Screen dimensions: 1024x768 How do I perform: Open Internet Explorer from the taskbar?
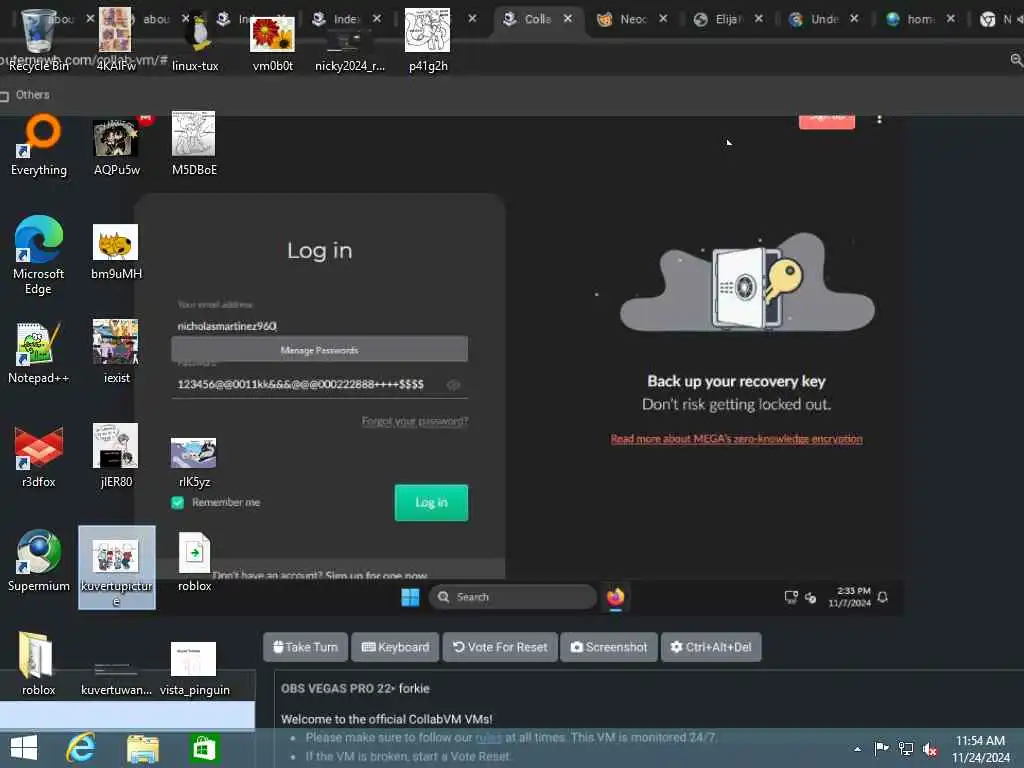pos(81,748)
